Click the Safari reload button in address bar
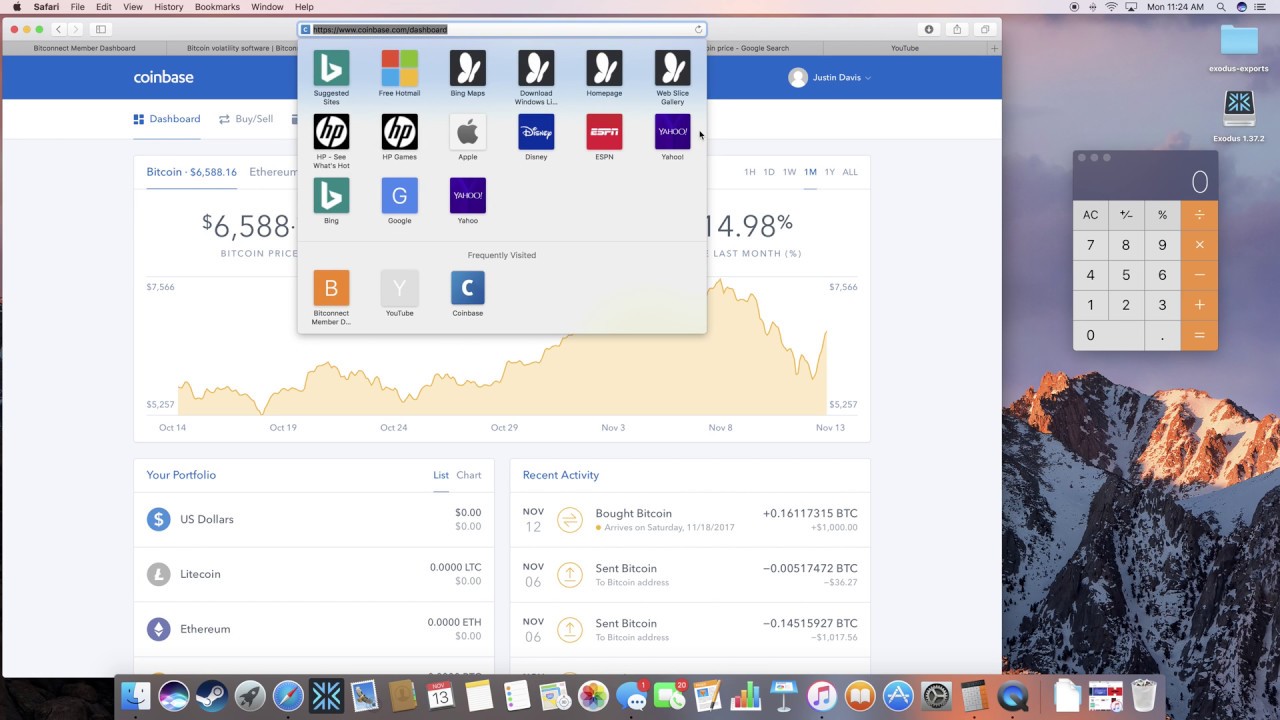 698,29
